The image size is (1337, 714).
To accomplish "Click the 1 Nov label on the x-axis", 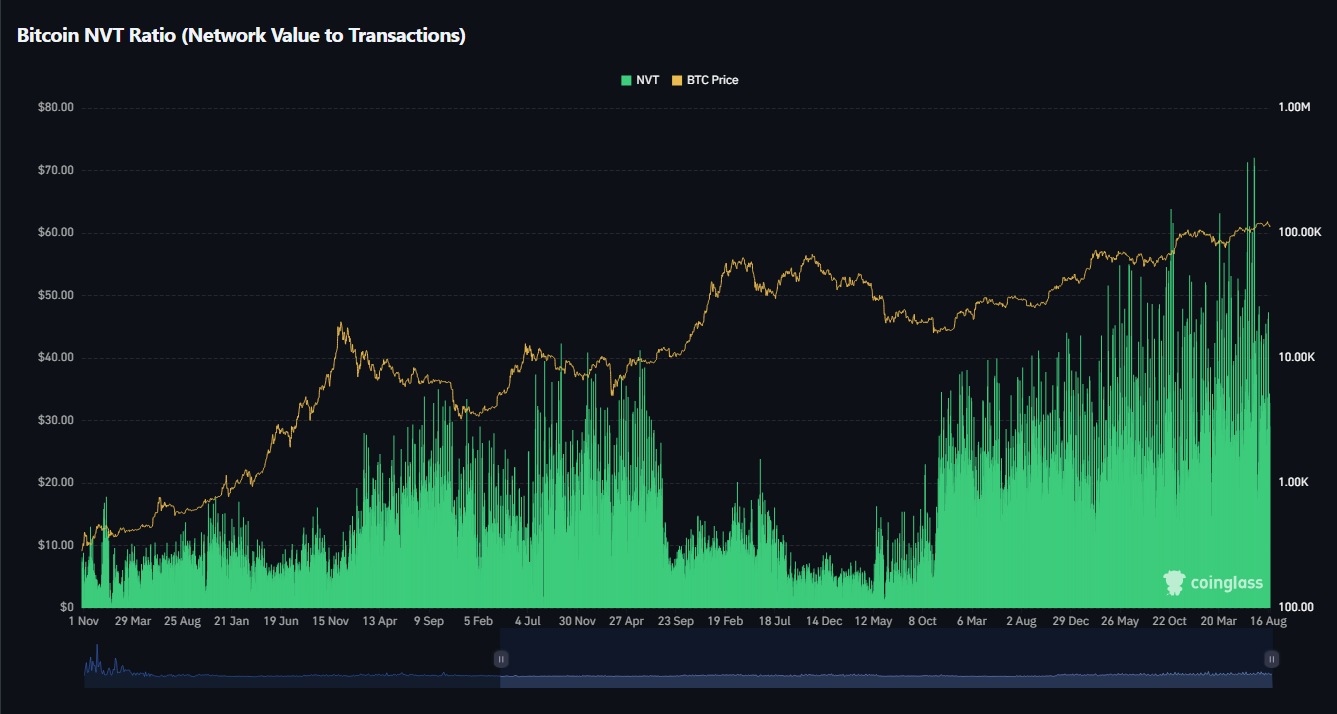I will (x=83, y=621).
